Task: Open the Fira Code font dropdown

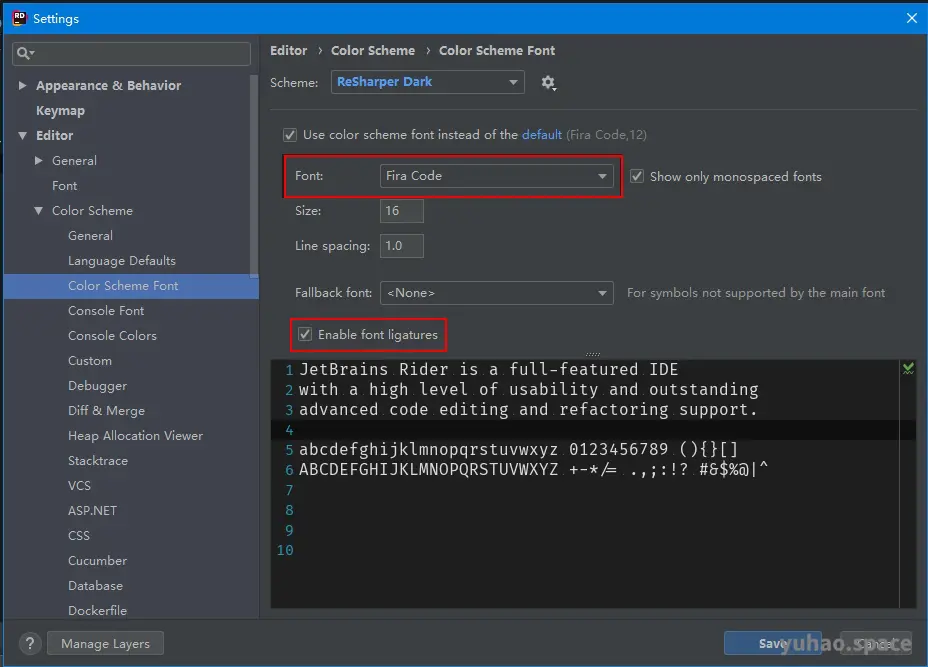Action: click(x=497, y=175)
